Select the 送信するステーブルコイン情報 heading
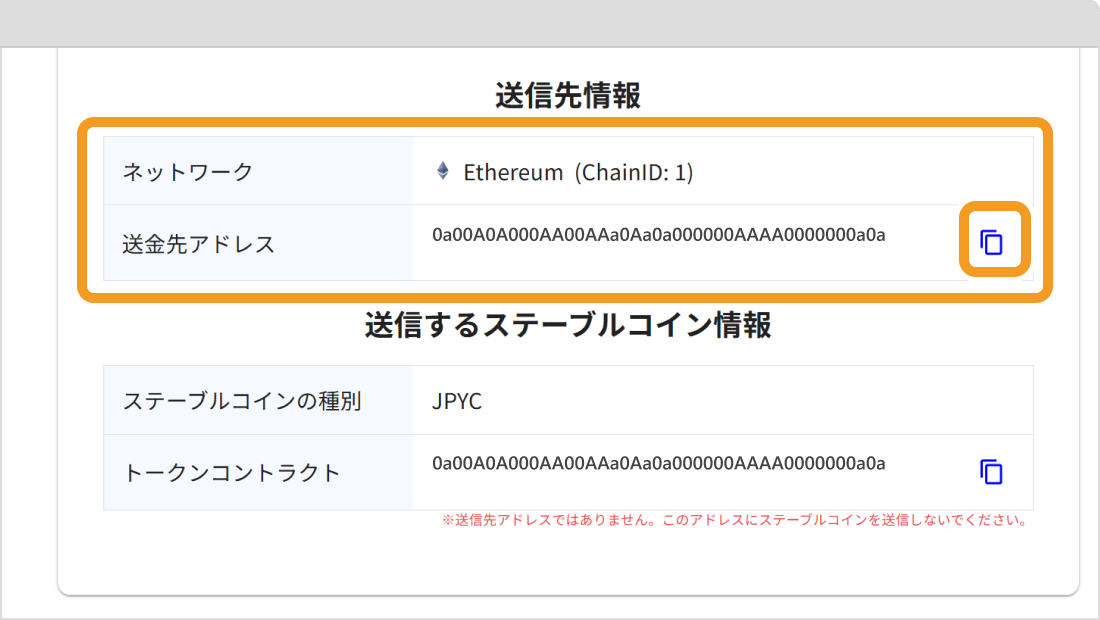 coord(565,325)
